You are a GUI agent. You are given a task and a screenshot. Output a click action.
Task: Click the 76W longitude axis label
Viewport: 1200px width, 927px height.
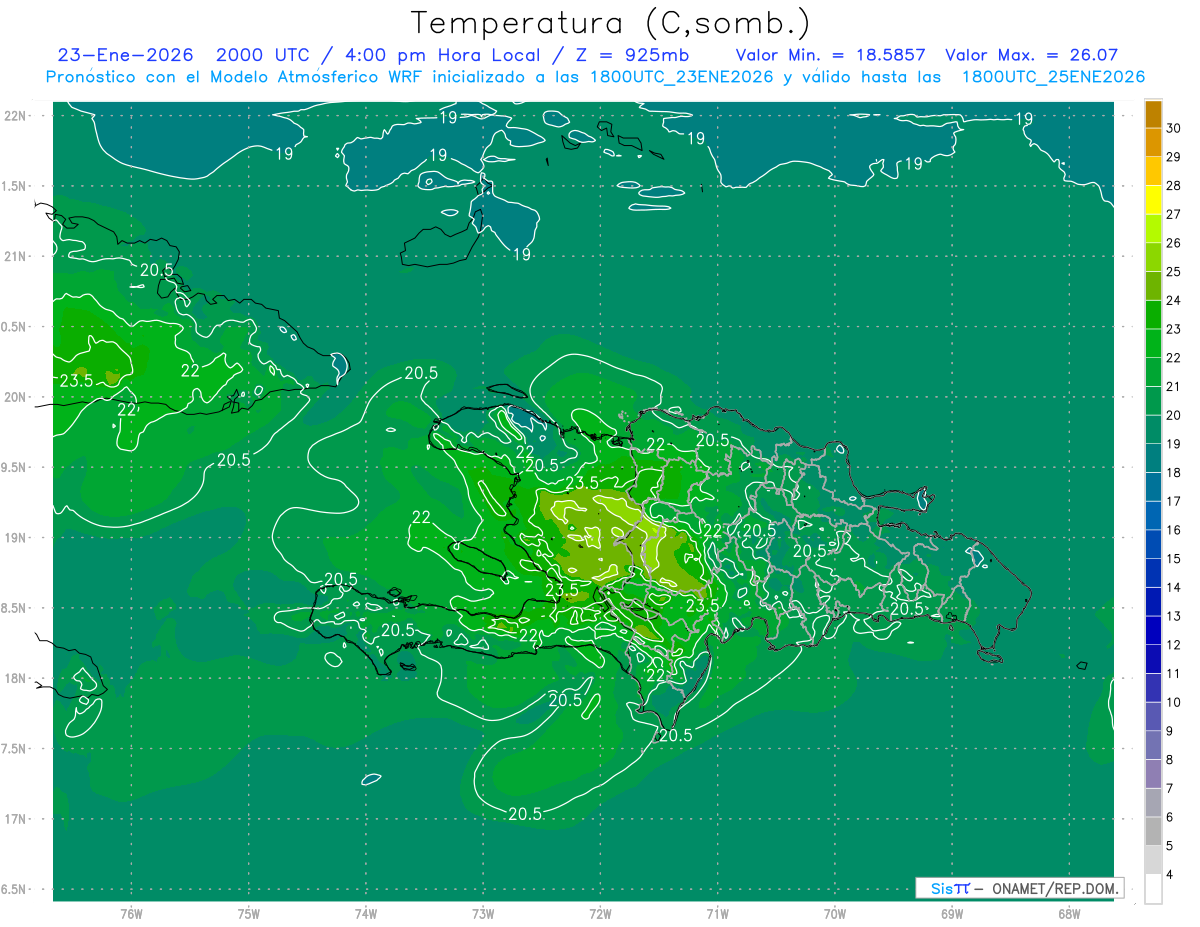(x=131, y=913)
